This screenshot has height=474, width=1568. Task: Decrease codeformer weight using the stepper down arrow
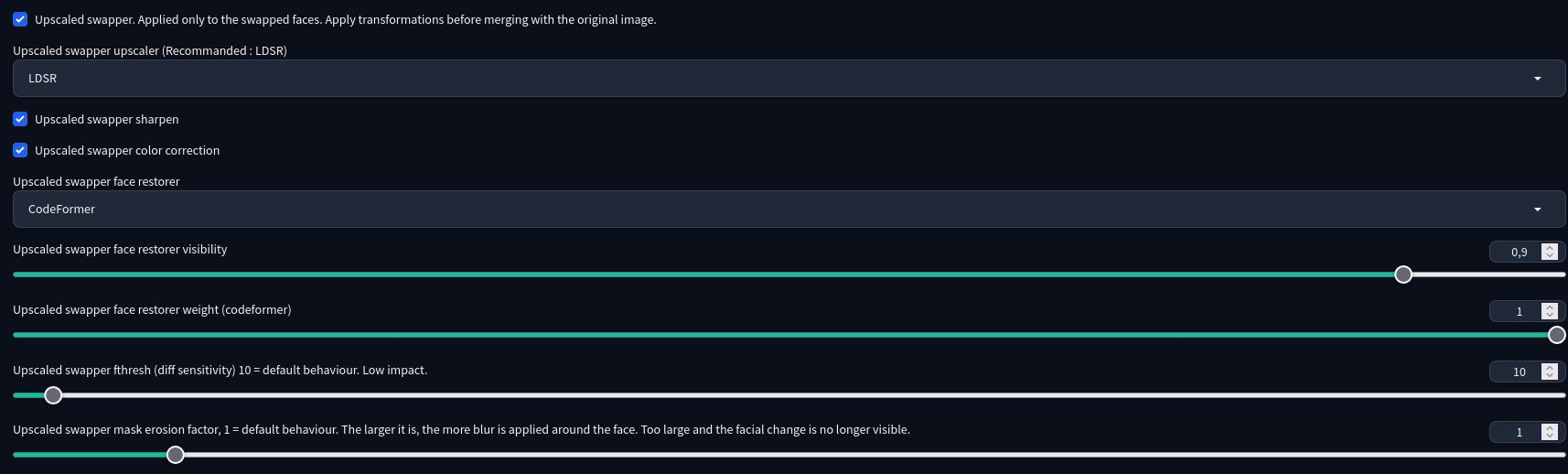(1550, 316)
